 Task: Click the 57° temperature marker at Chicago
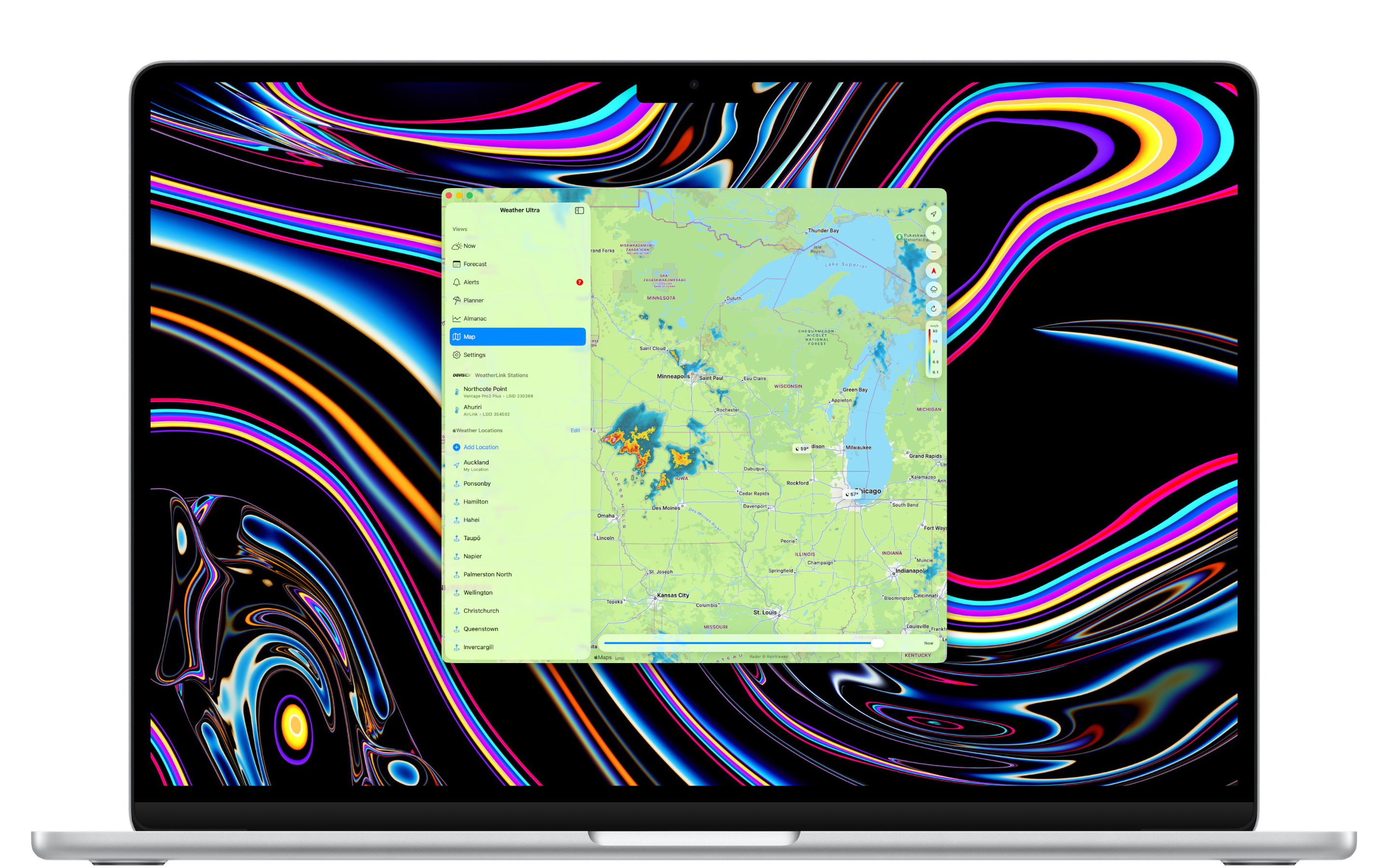click(851, 494)
